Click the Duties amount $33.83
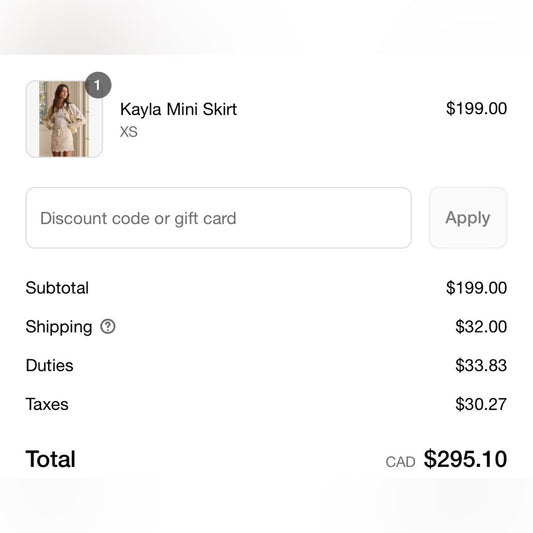Screen dimensions: 533x533 (481, 365)
